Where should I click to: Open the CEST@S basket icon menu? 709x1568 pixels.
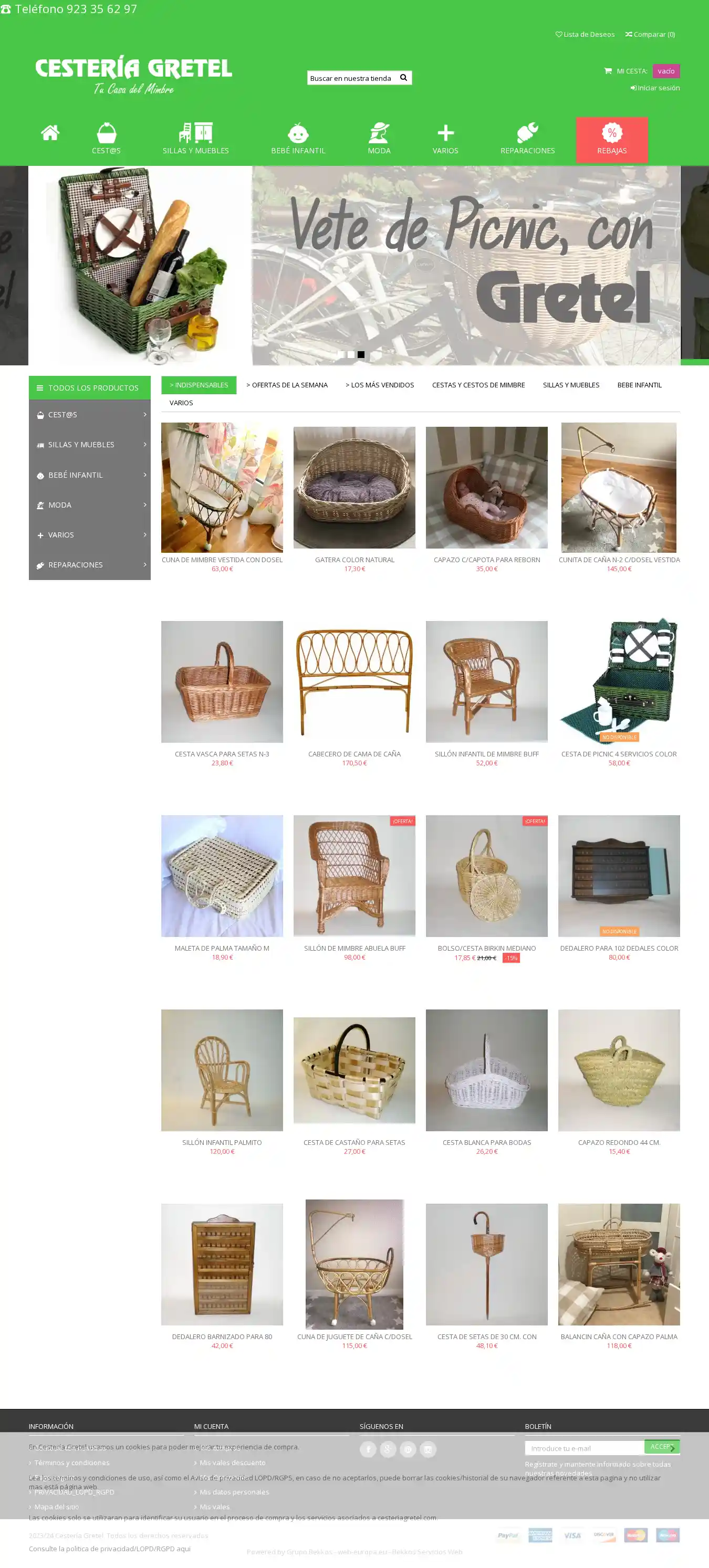click(106, 133)
